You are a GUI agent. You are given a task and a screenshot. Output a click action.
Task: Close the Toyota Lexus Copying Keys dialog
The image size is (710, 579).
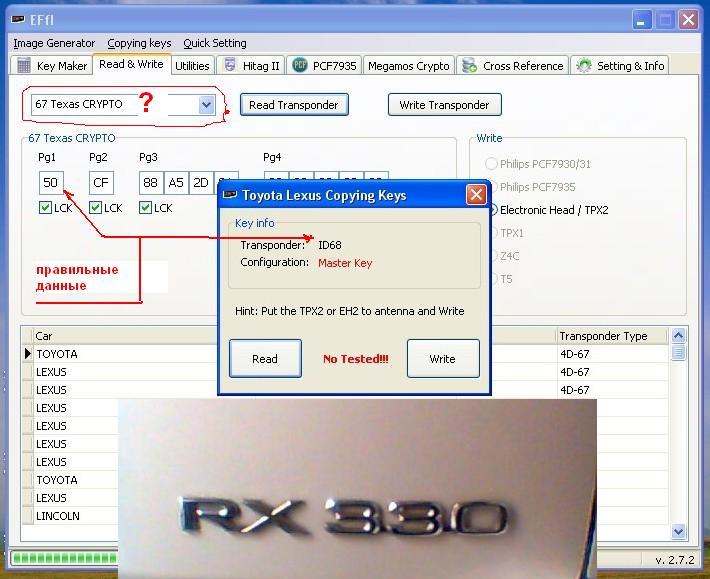pyautogui.click(x=476, y=195)
